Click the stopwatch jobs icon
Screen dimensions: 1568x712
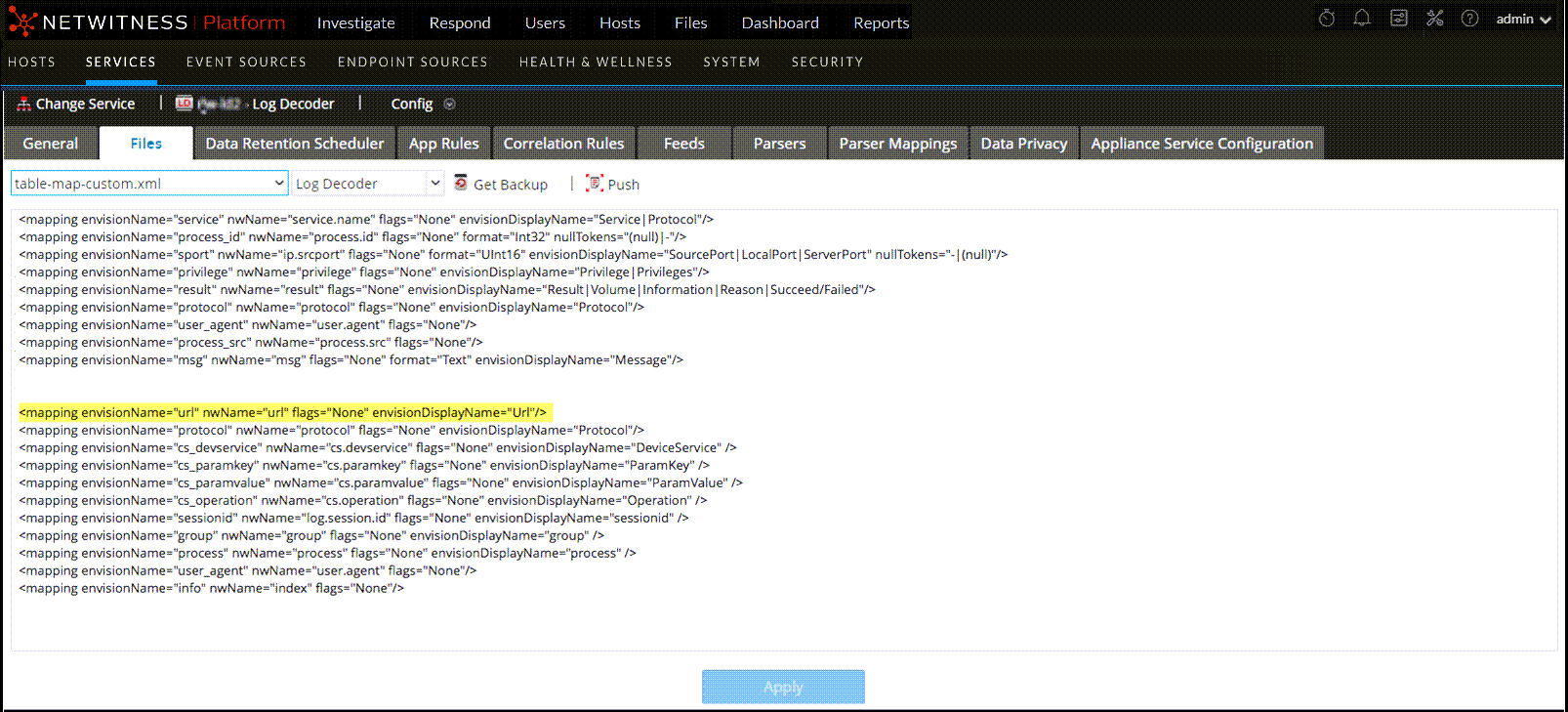(x=1326, y=19)
